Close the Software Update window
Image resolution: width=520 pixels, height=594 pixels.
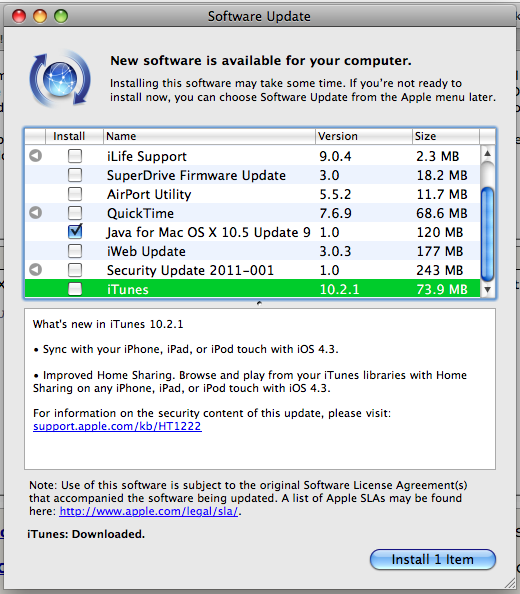pos(19,16)
